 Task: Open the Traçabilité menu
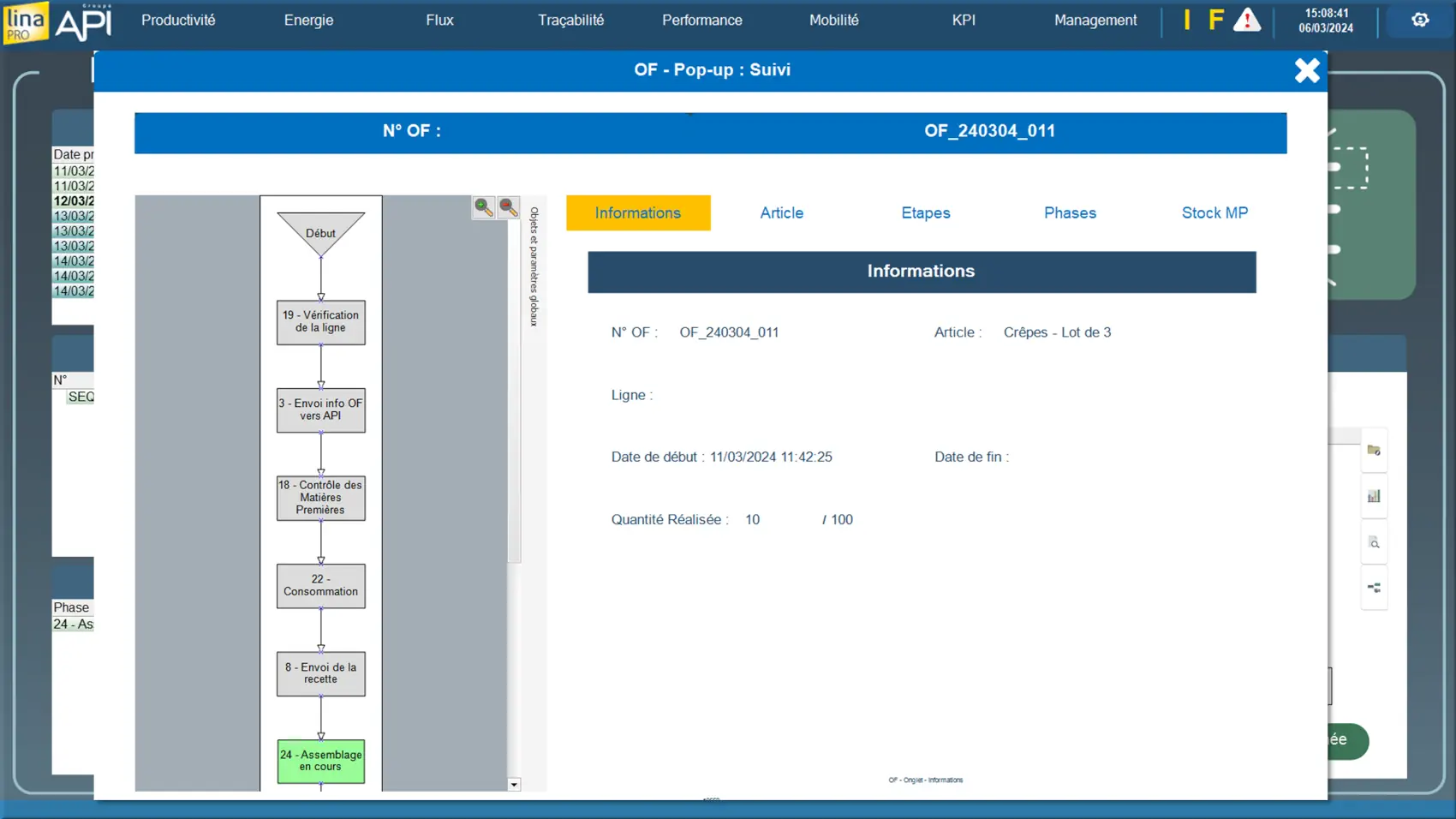[x=570, y=21]
